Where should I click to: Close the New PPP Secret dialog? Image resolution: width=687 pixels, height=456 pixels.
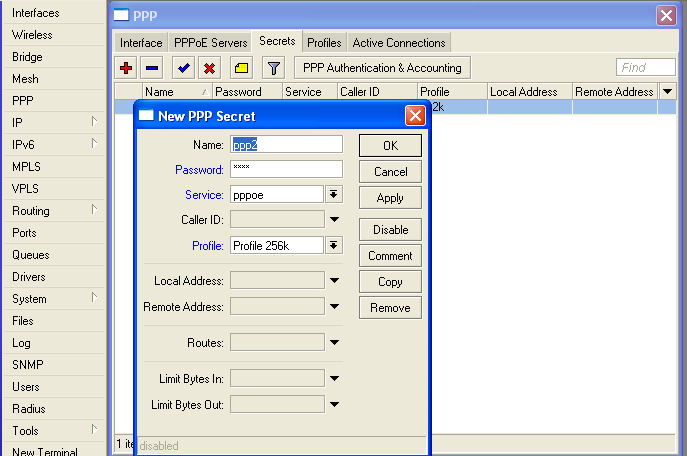[415, 116]
